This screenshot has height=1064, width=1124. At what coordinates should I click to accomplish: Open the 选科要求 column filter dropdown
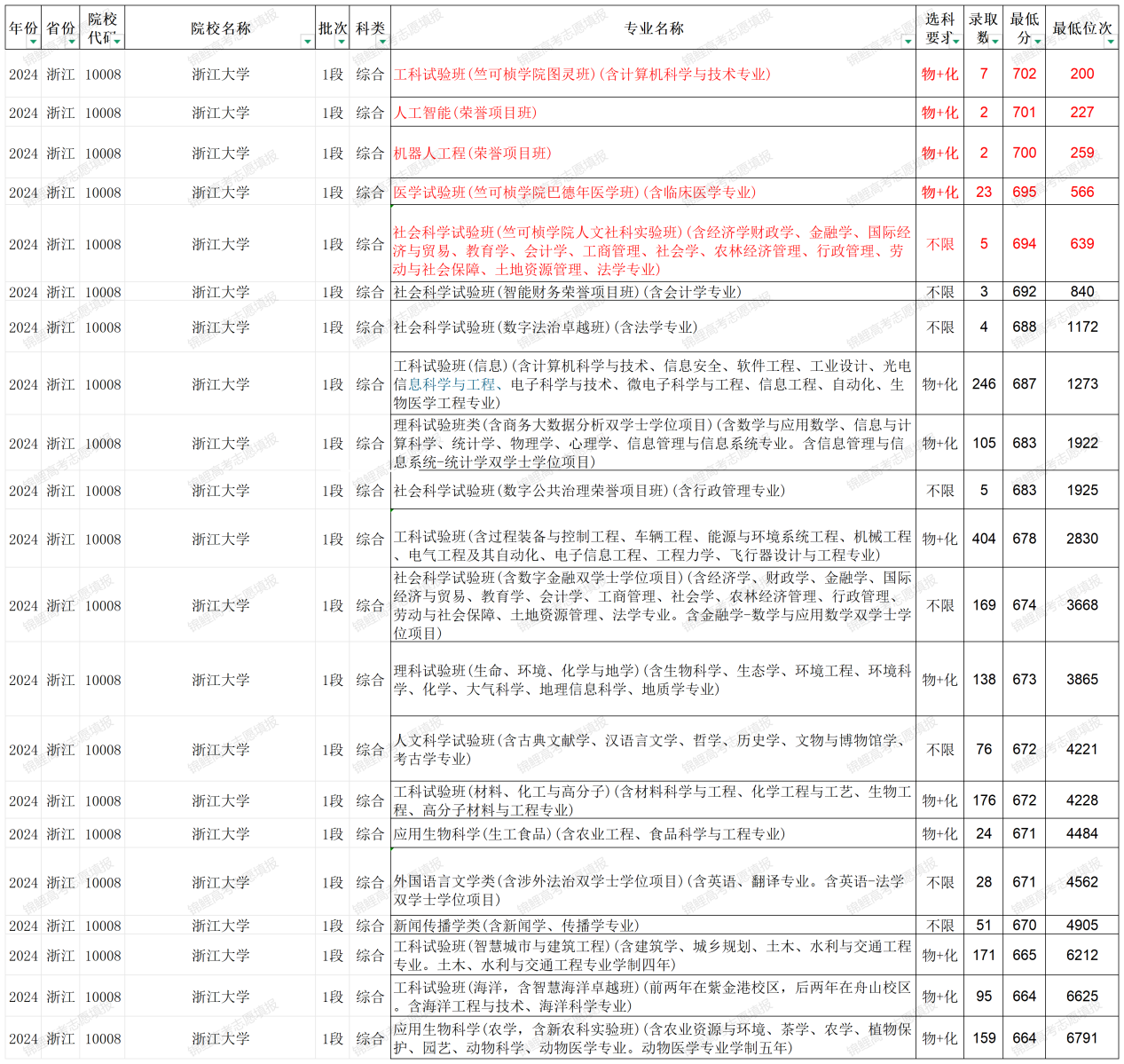tap(956, 41)
